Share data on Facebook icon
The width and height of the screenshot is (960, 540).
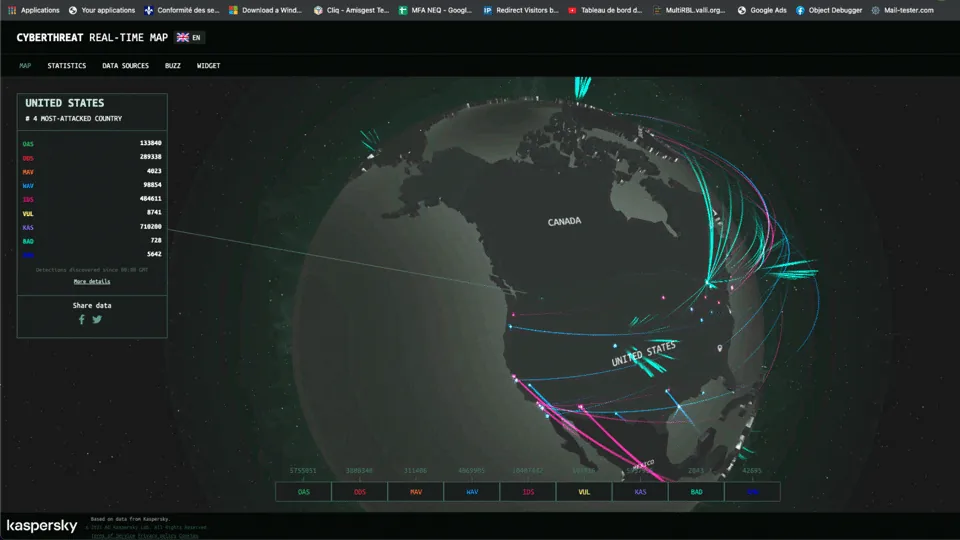[81, 320]
